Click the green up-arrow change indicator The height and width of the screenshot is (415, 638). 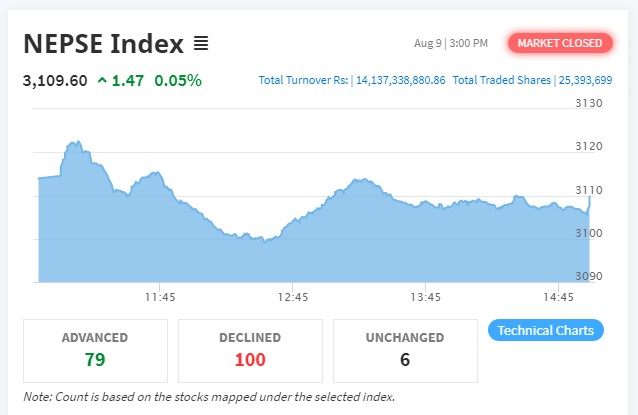(x=102, y=80)
